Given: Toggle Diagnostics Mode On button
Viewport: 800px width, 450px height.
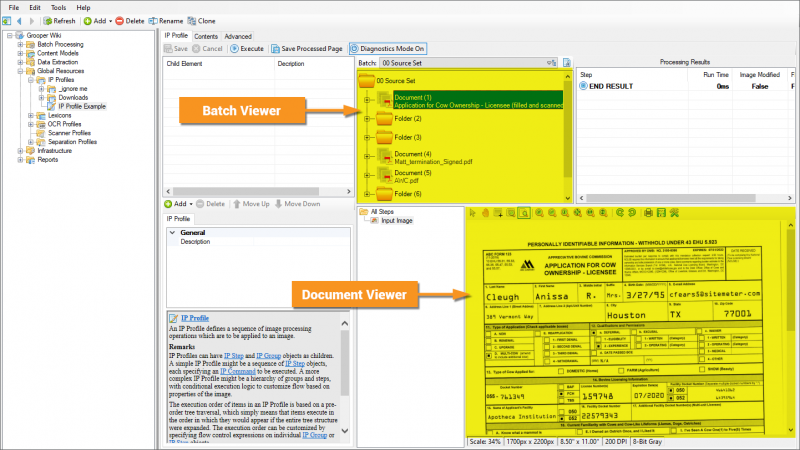Looking at the screenshot, I should [387, 48].
